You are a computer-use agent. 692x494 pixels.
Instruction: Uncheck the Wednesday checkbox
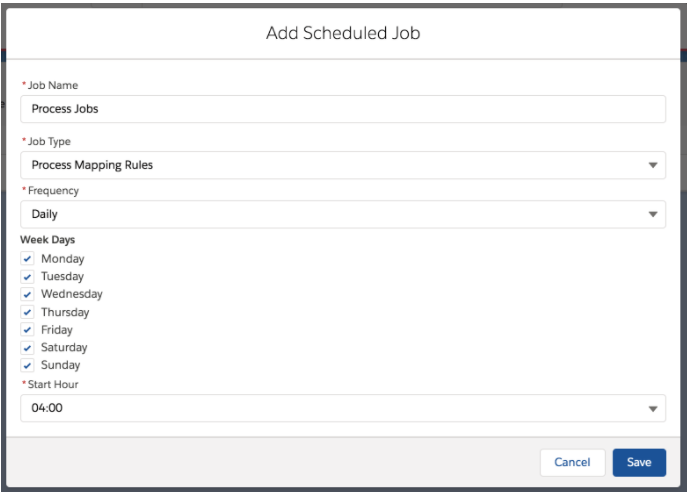coord(27,294)
